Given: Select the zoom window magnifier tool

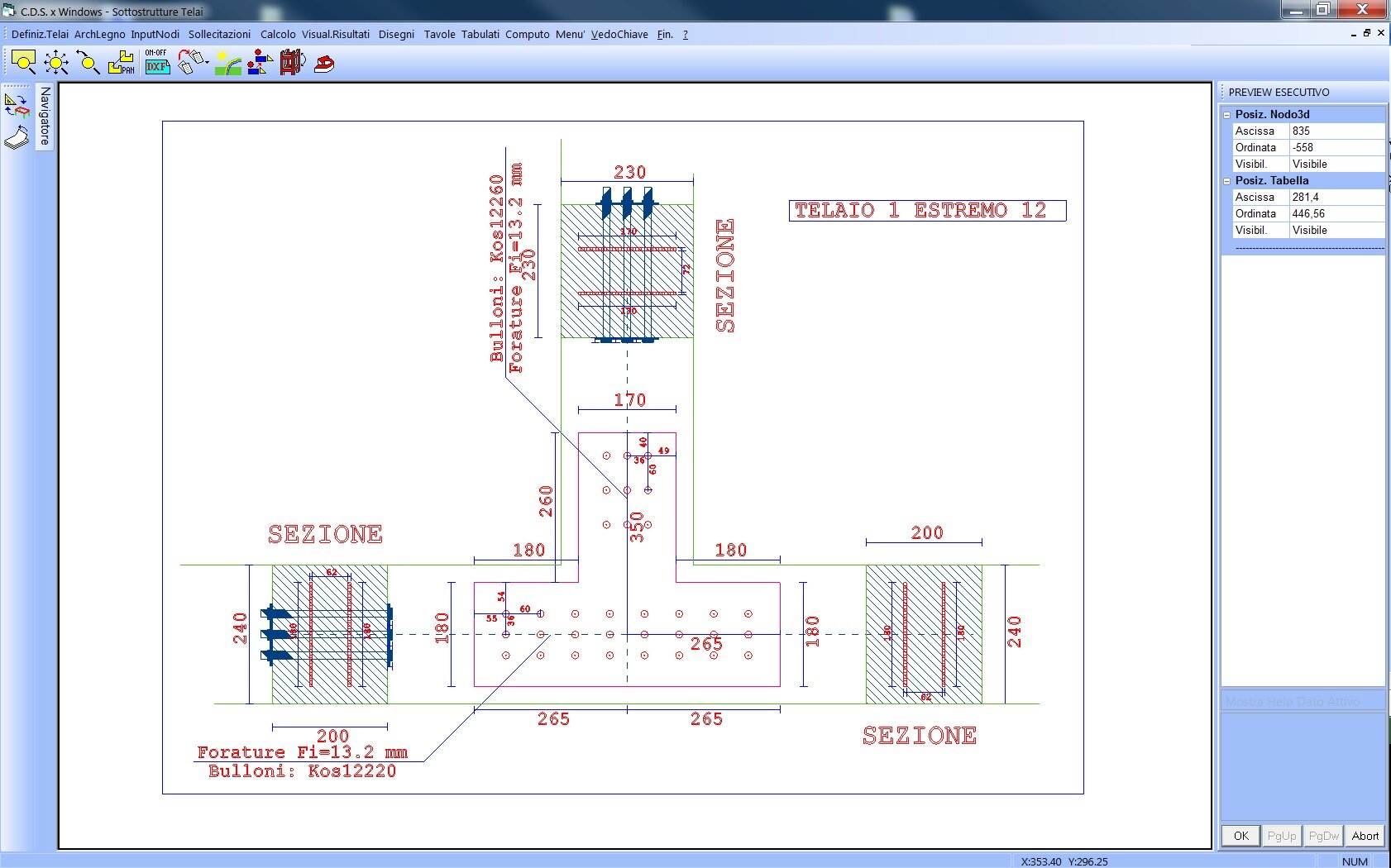Looking at the screenshot, I should pos(23,62).
